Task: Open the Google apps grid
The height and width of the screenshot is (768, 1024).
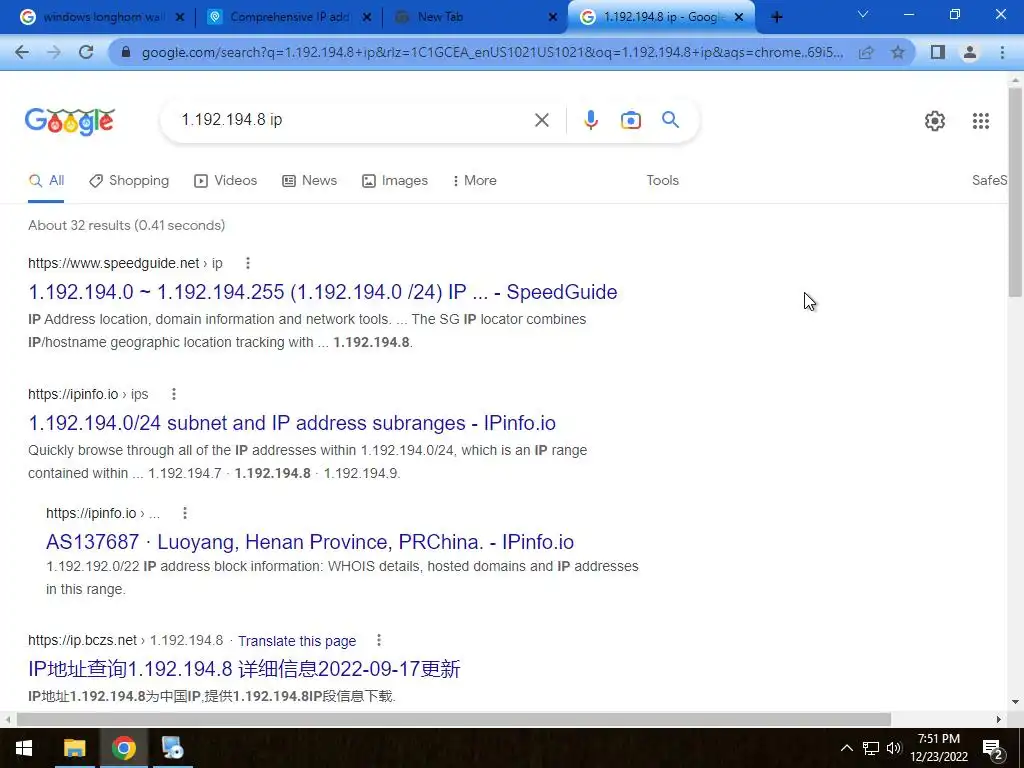Action: click(980, 121)
